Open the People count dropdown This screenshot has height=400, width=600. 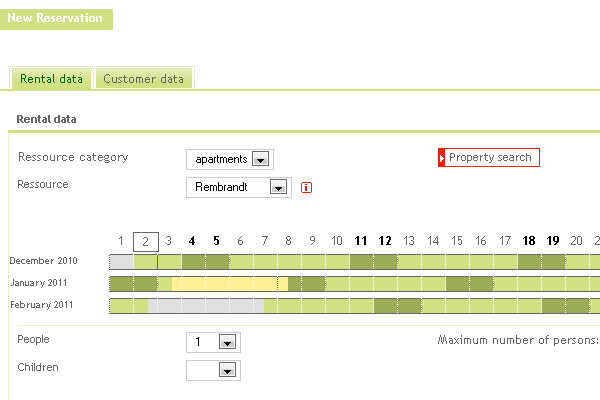[x=227, y=342]
